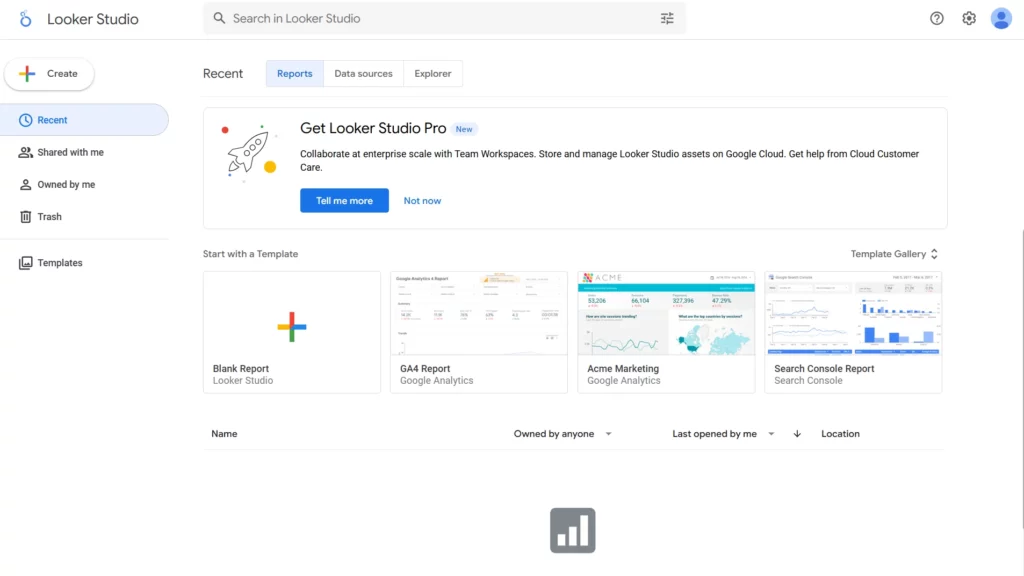
Task: Click the Tell me more button
Action: click(x=344, y=201)
